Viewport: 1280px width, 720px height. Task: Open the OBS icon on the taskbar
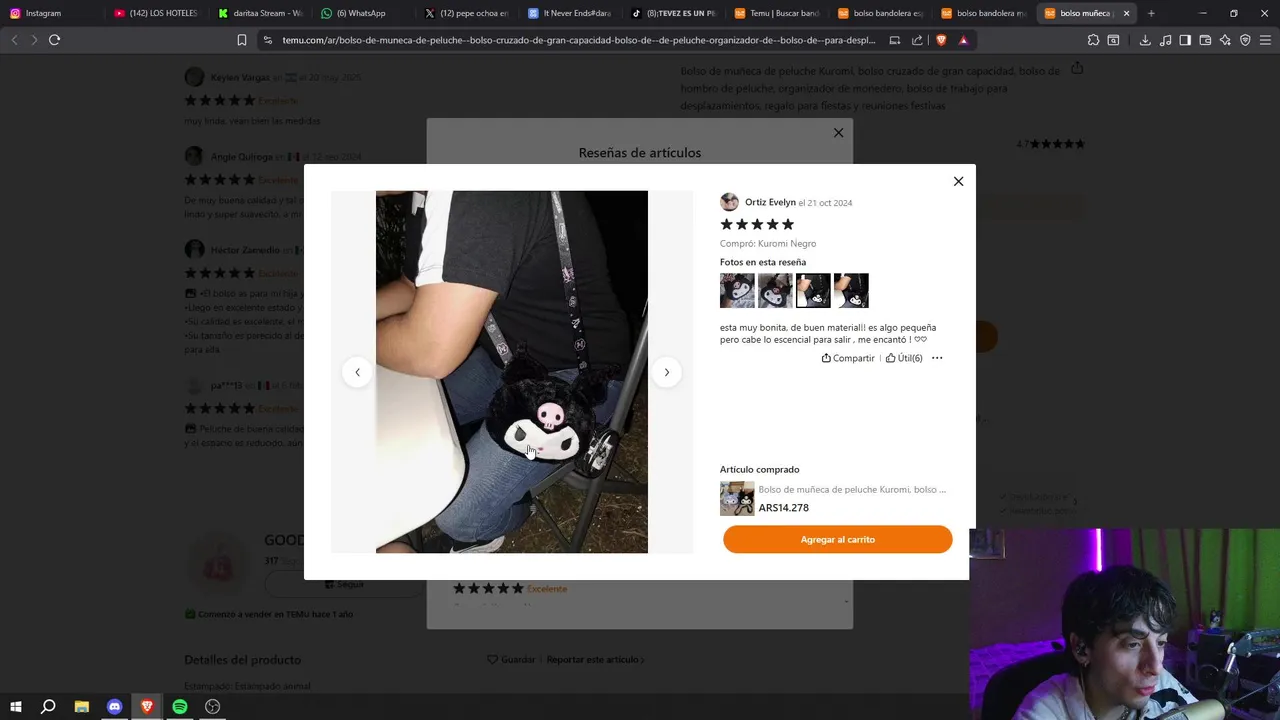pos(212,707)
